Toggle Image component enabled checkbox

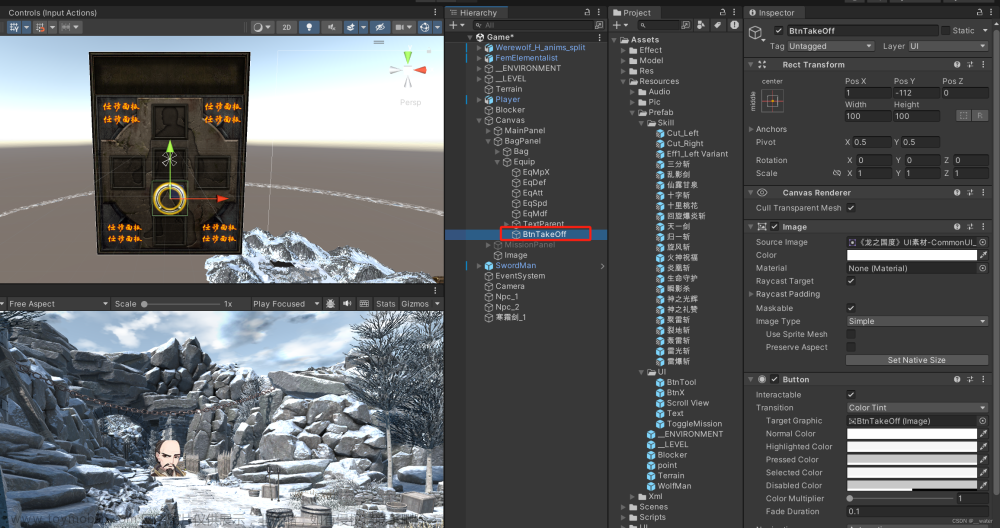coord(774,227)
